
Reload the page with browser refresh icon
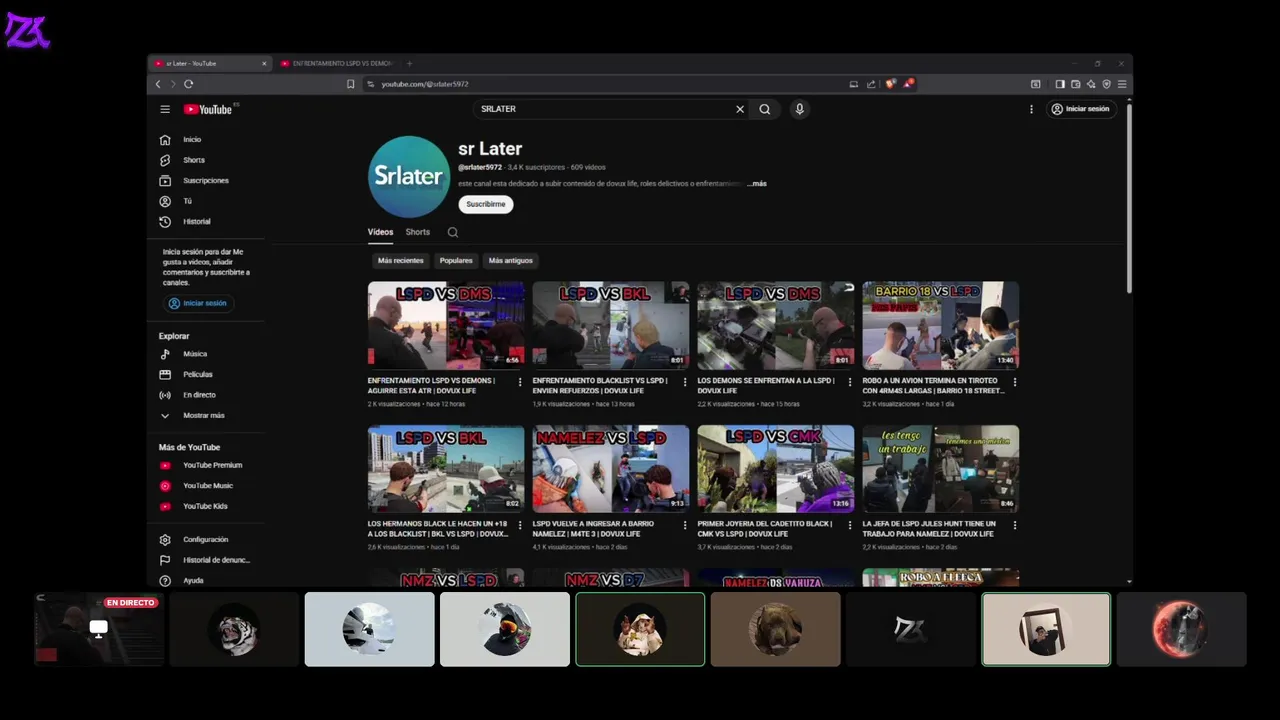[189, 84]
